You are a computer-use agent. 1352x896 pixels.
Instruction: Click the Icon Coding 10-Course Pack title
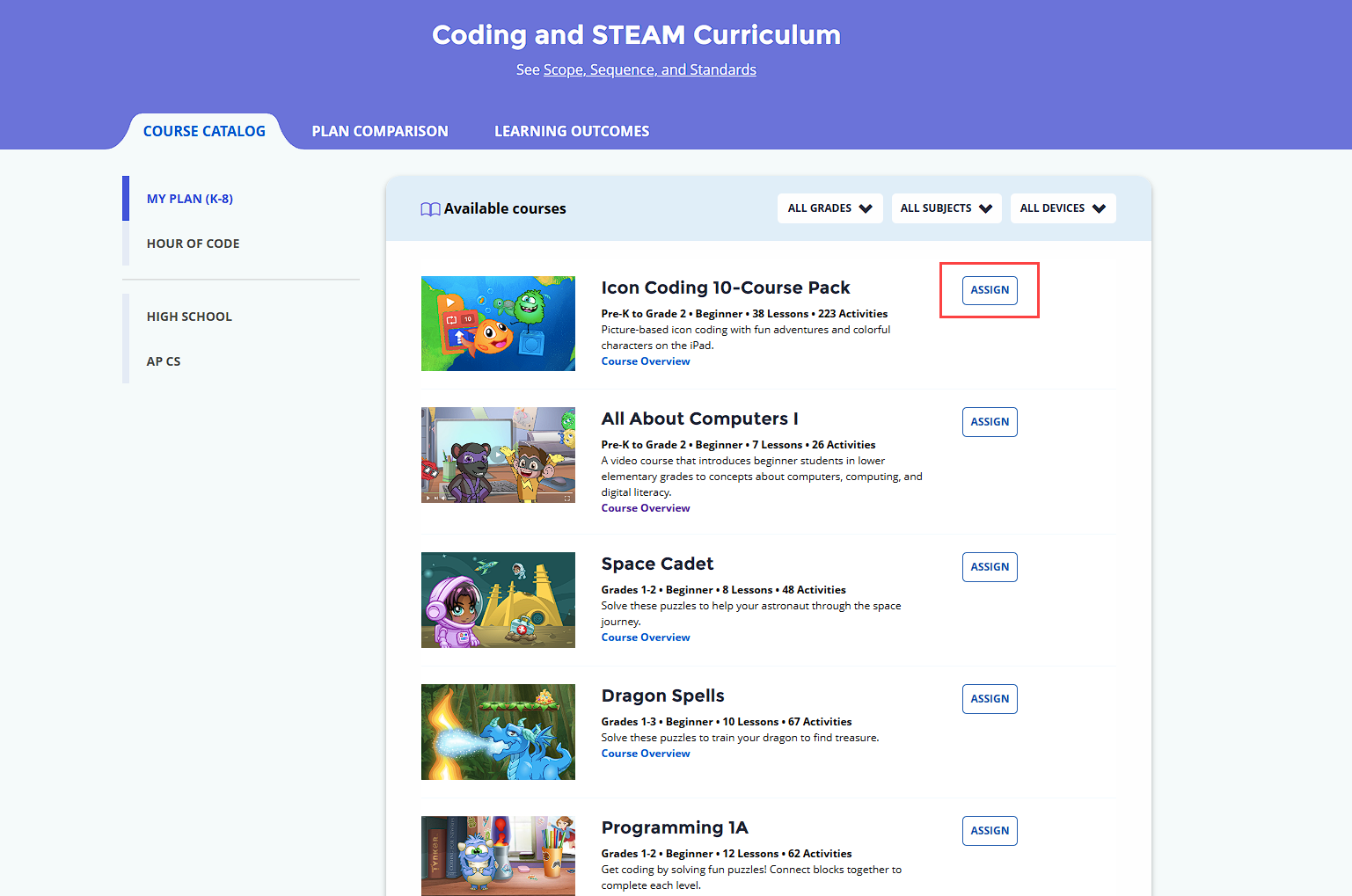726,288
